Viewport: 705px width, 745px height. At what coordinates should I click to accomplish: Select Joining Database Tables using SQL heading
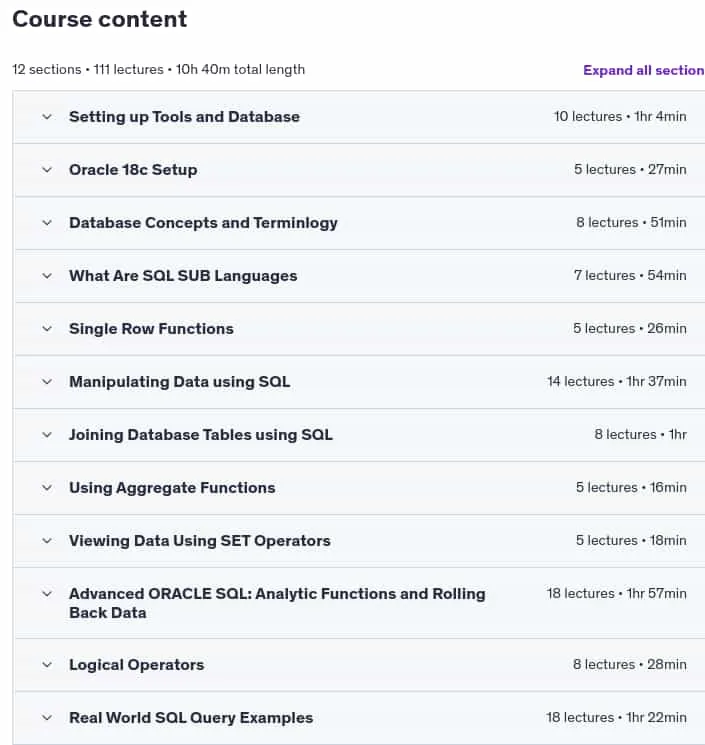tap(200, 435)
